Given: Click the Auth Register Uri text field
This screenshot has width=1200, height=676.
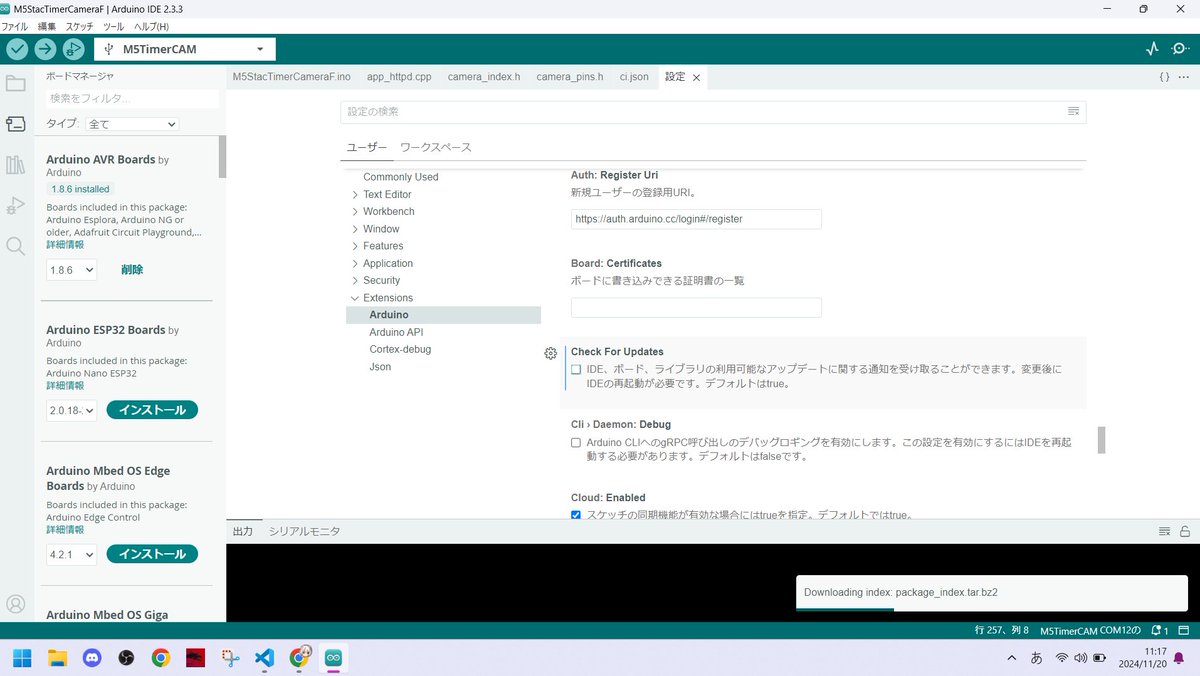Looking at the screenshot, I should coord(696,219).
